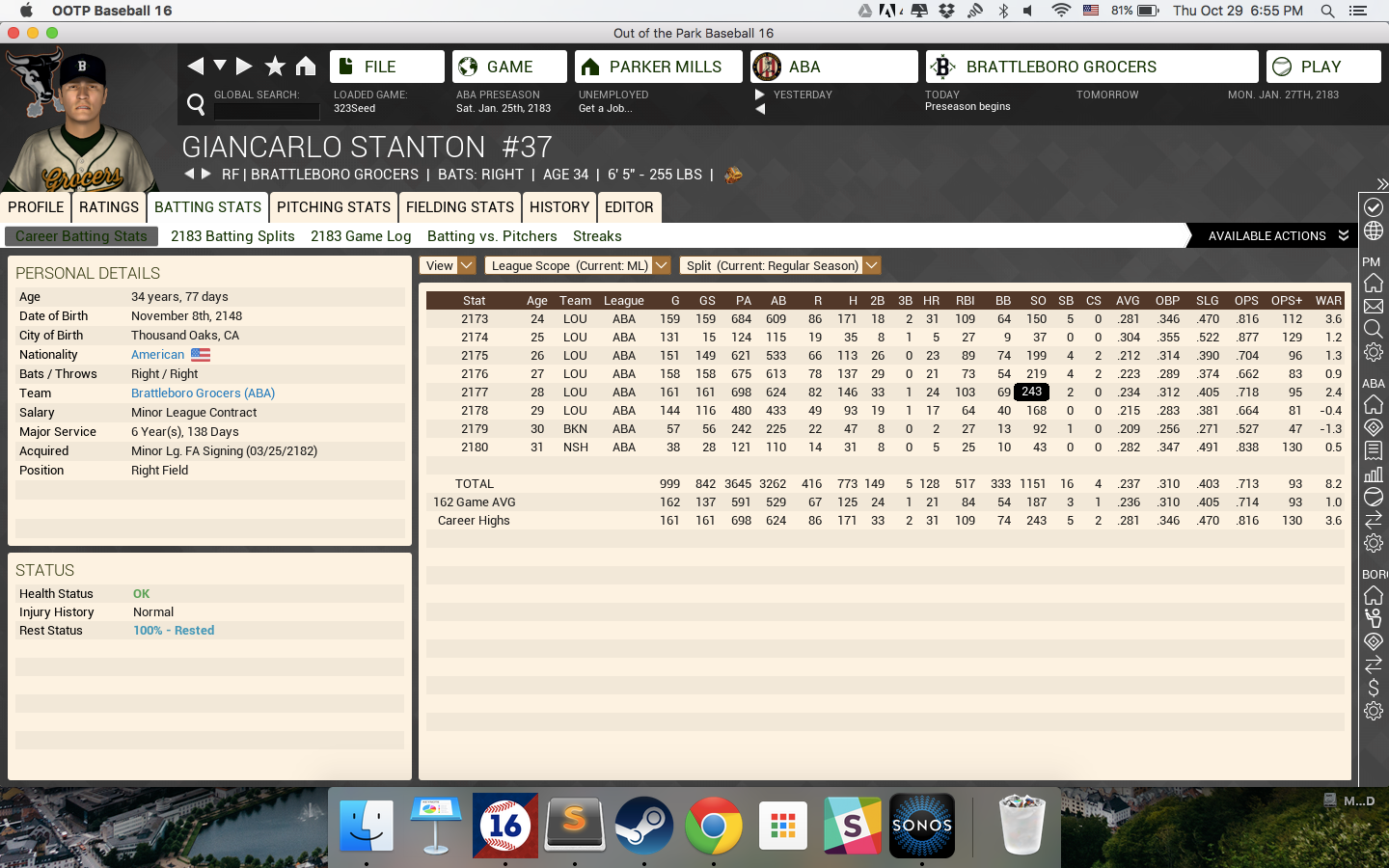The image size is (1389, 868).
Task: Open the View dropdown
Action: point(449,265)
